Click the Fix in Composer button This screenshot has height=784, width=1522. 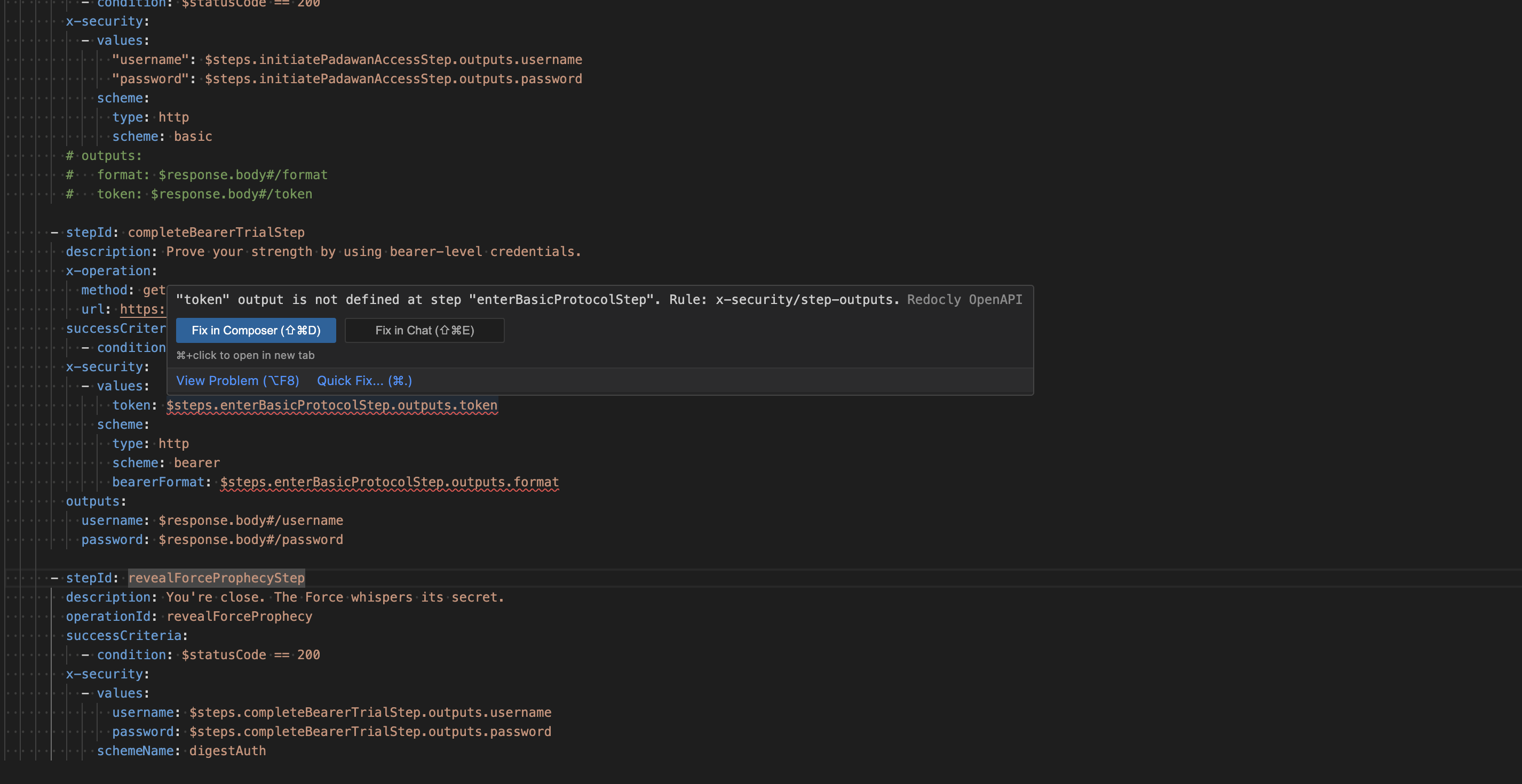[256, 331]
